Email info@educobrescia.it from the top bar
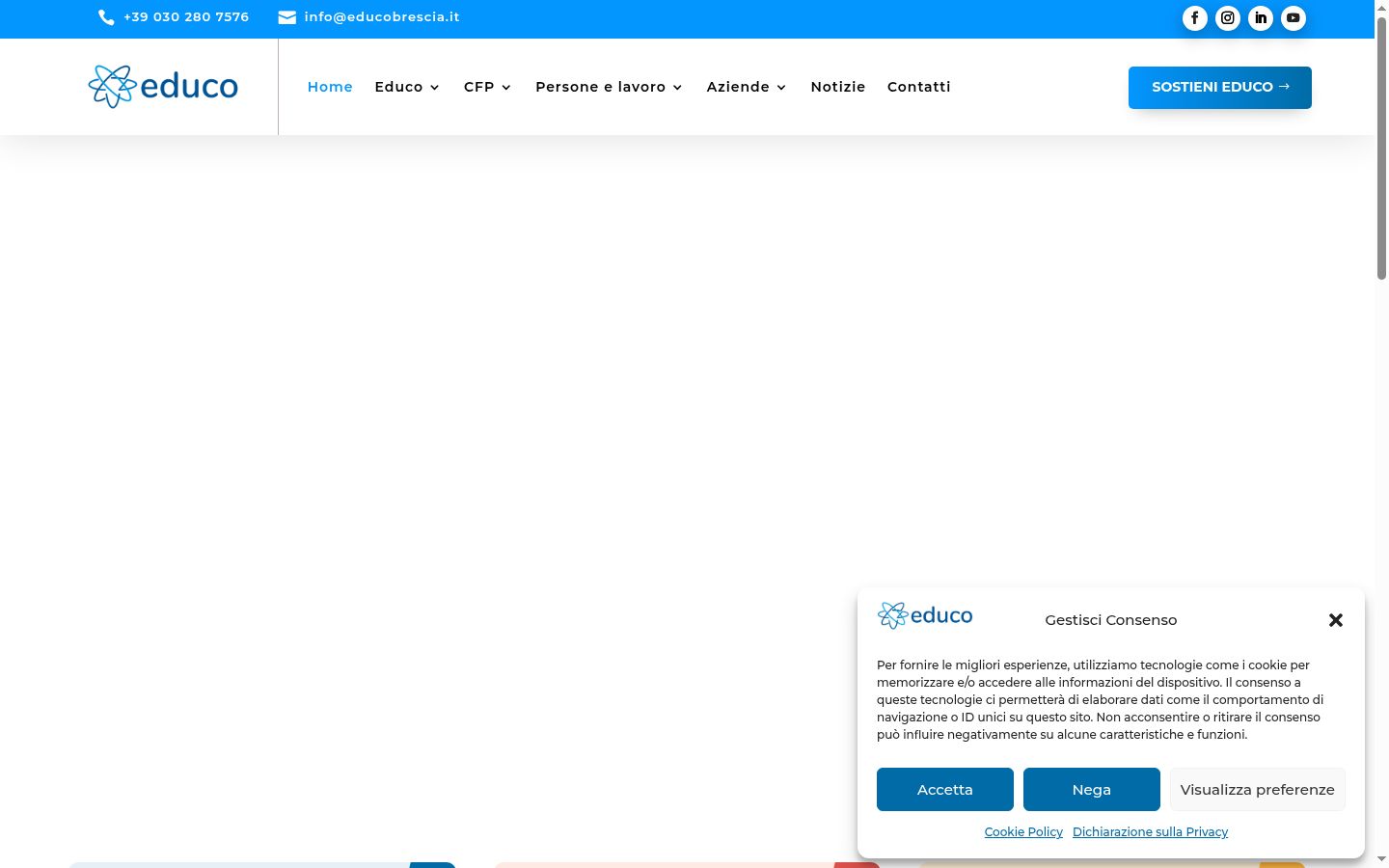This screenshot has height=868, width=1389. coord(382,17)
